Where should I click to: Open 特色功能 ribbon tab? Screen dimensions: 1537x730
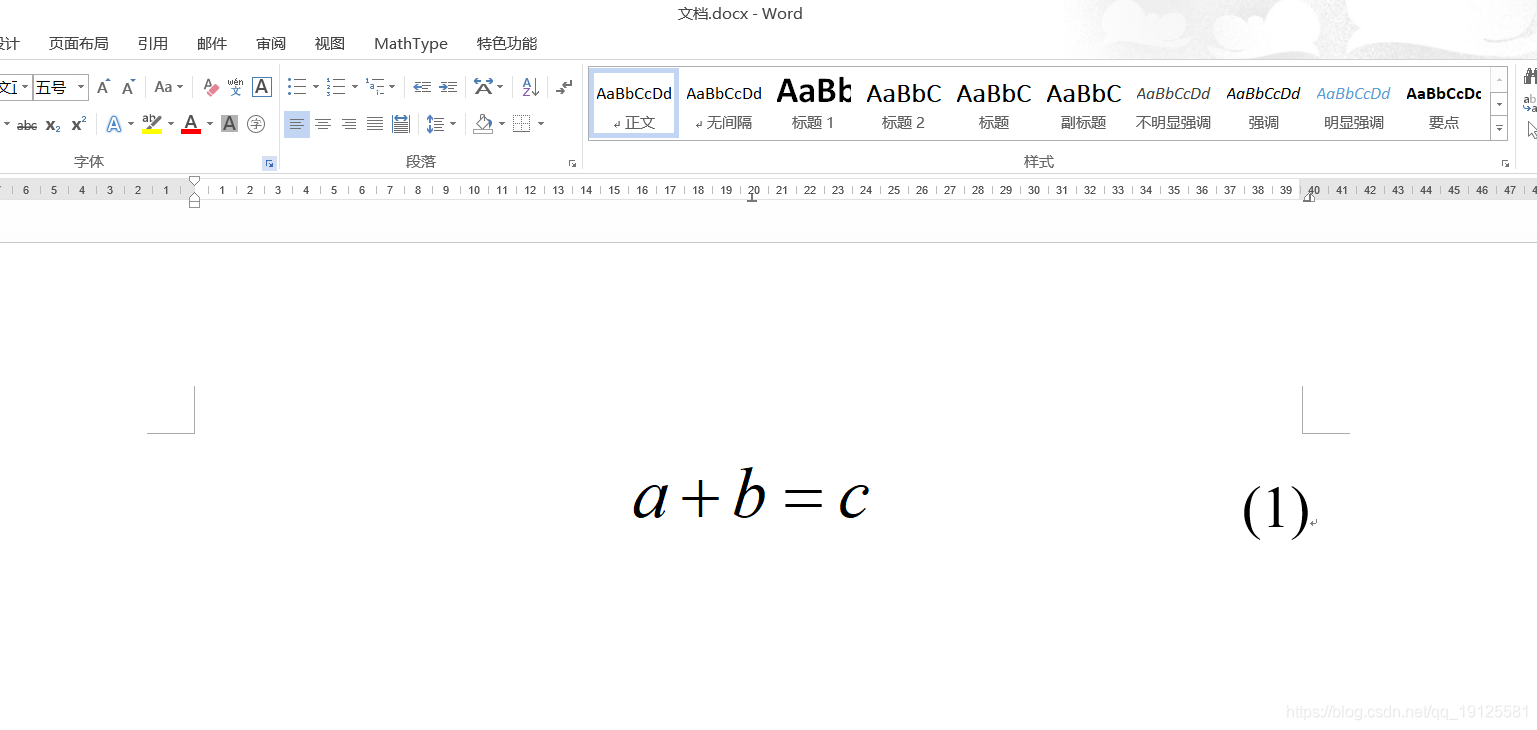(507, 43)
